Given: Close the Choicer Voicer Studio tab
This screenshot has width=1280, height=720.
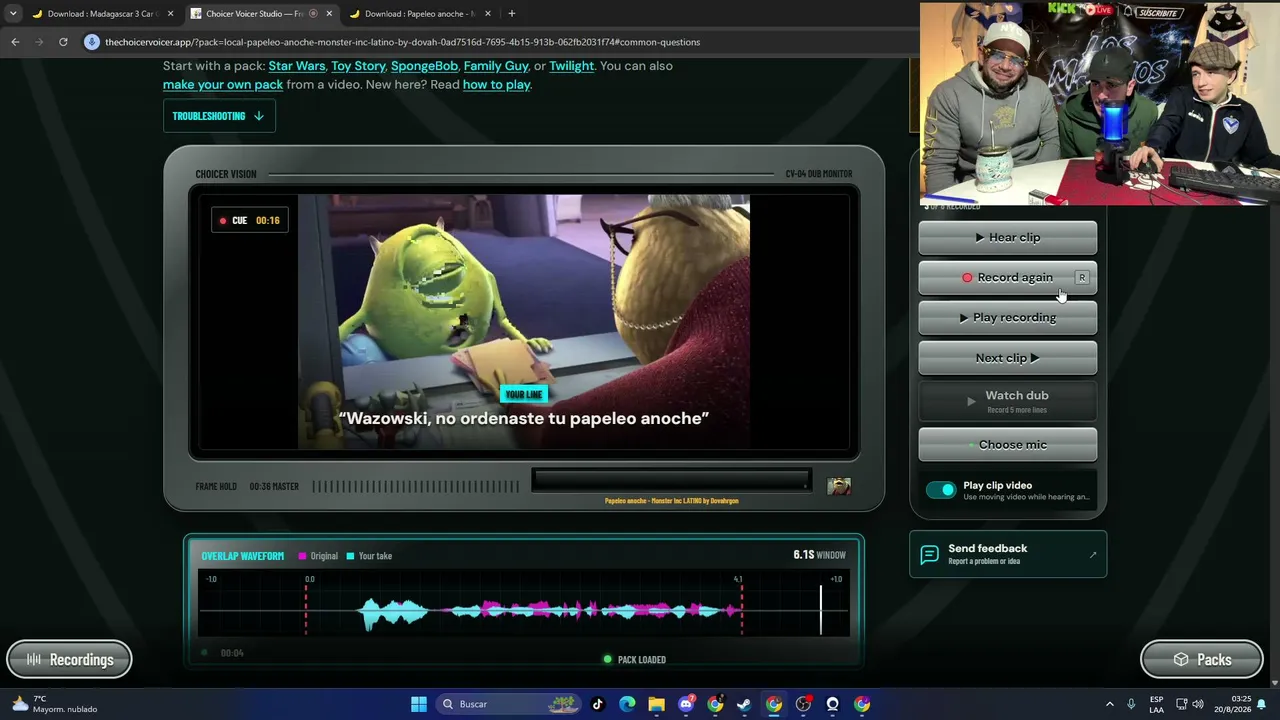Looking at the screenshot, I should click(329, 14).
